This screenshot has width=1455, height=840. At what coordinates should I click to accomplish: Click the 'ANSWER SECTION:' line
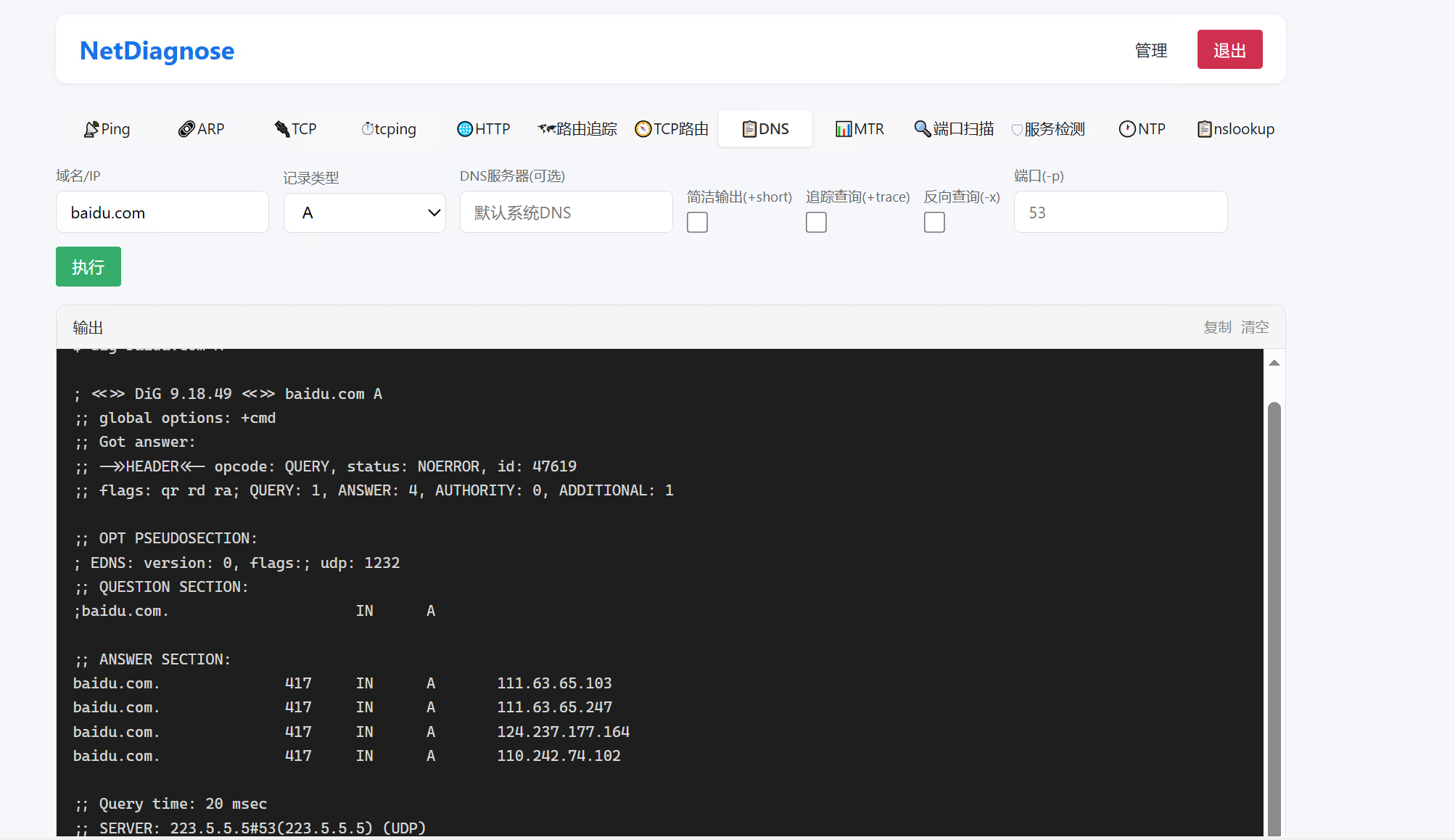[x=152, y=659]
